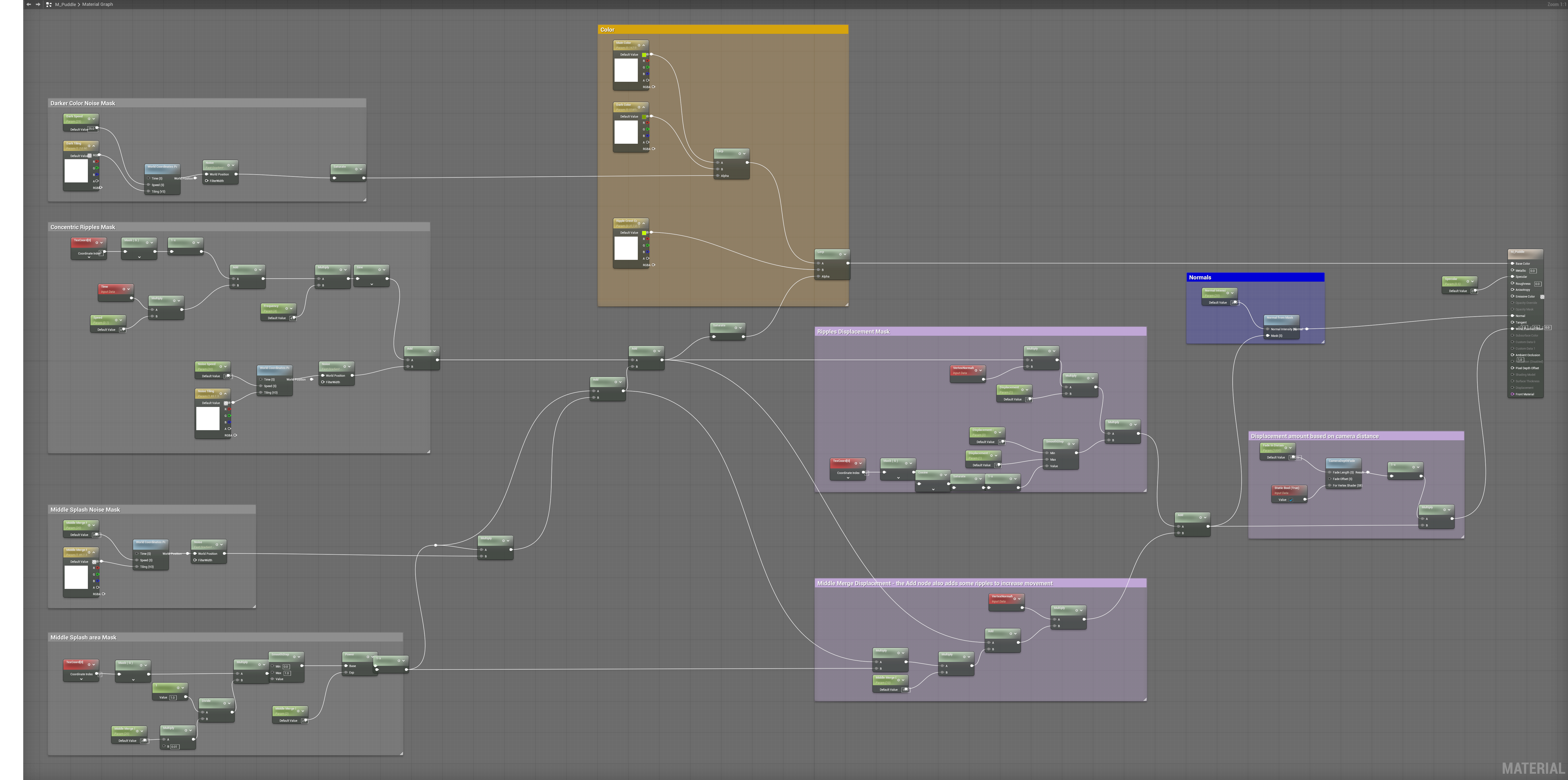Screen dimensions: 1568x780
Task: Click the Time (S) pin on World Coordinates in Darker Color Noise Mask
Action: (149, 178)
